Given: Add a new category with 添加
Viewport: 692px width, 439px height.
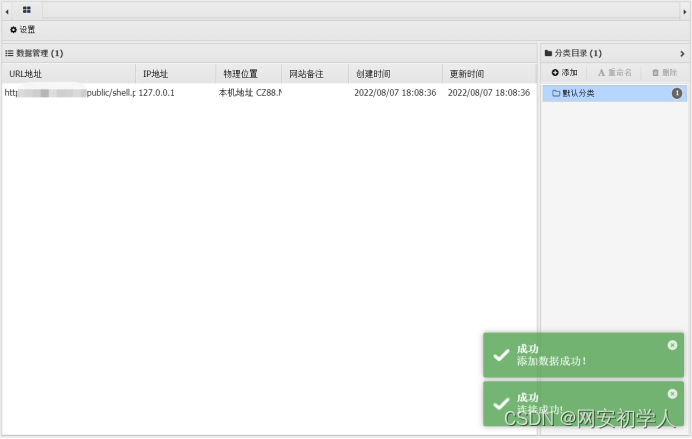Looking at the screenshot, I should [564, 72].
